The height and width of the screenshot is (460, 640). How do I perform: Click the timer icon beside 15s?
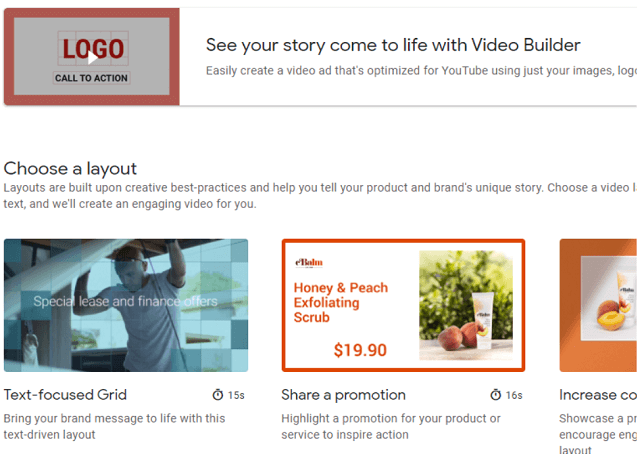(x=218, y=395)
